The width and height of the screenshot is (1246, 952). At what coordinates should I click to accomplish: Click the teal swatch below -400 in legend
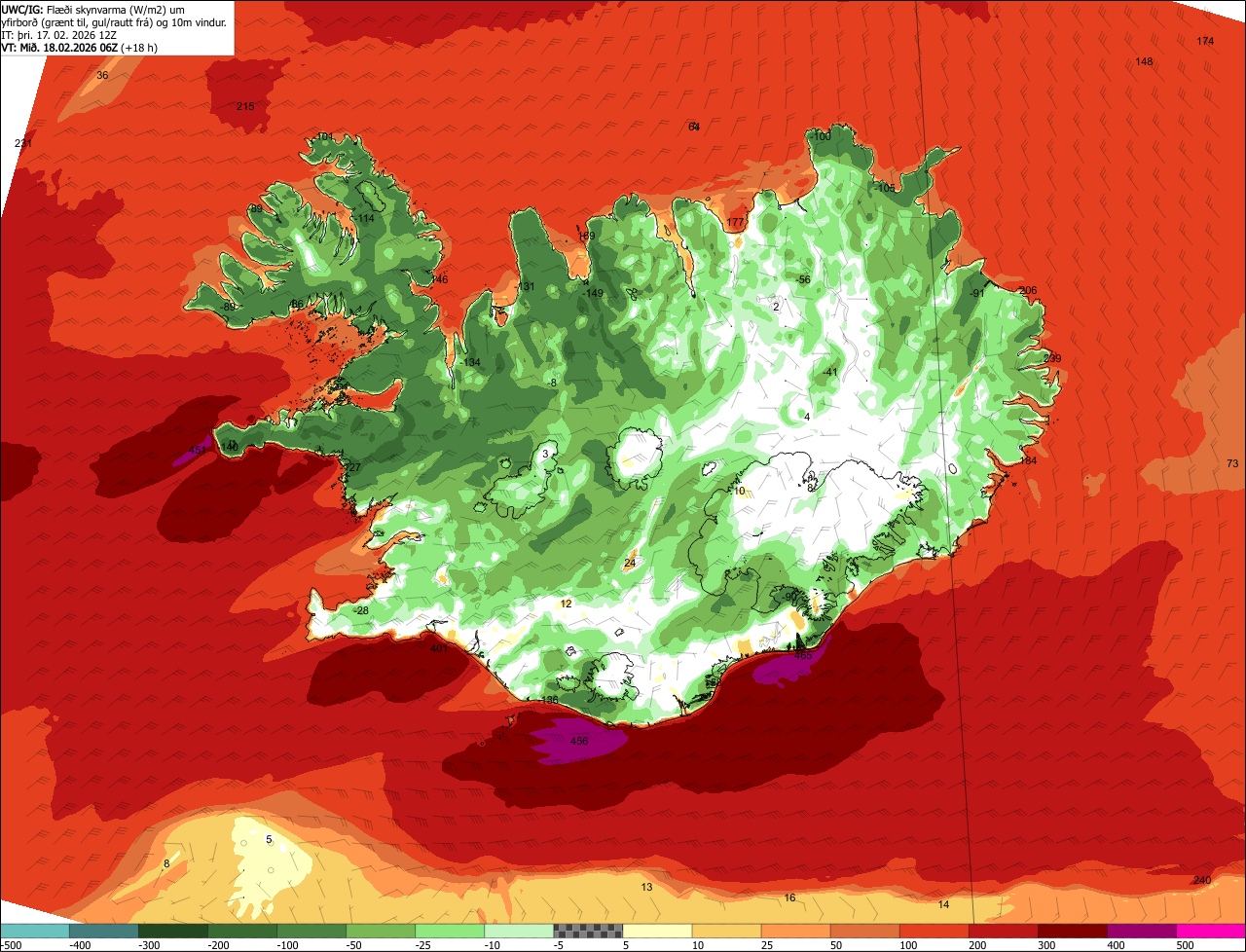click(x=34, y=931)
